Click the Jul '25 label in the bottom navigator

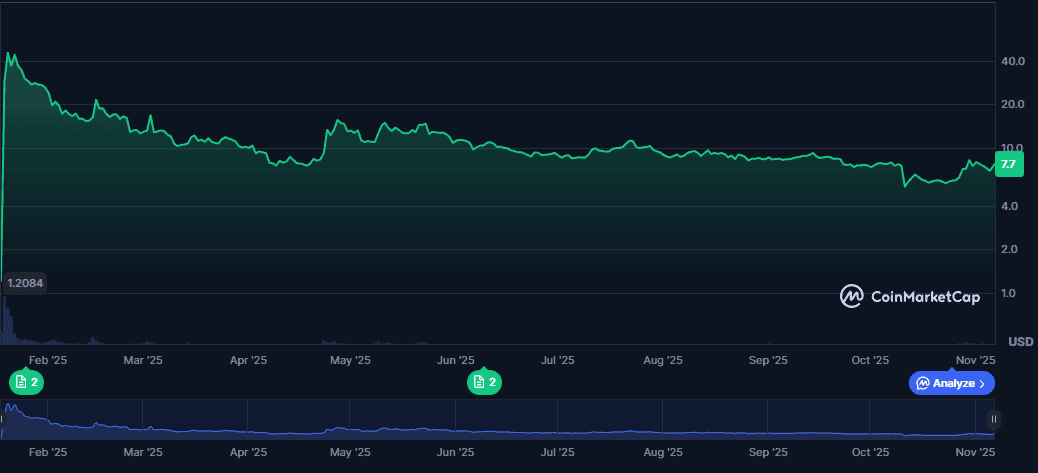coord(557,452)
